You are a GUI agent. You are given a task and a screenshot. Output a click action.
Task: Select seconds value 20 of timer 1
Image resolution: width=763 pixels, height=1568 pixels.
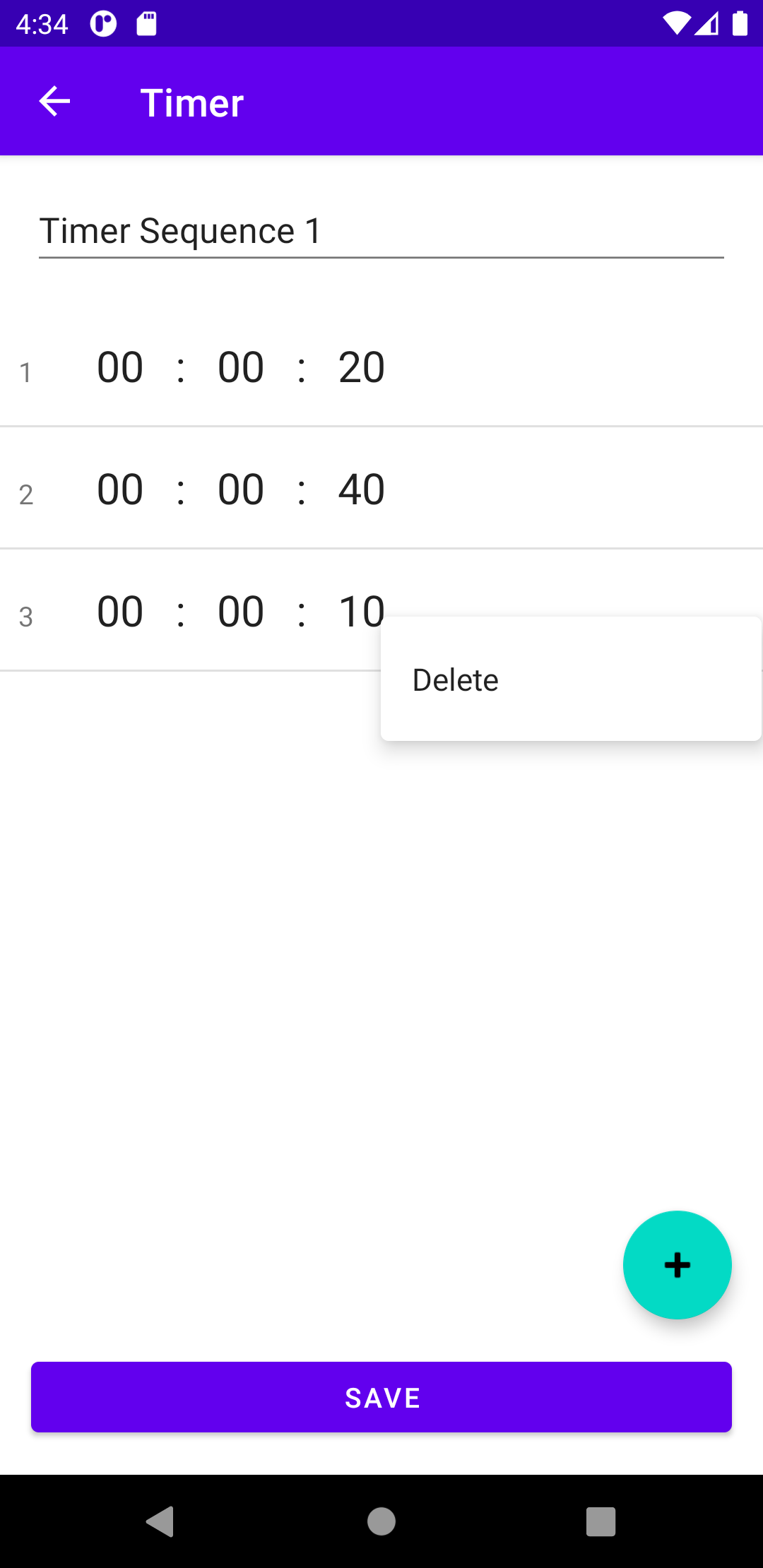click(x=361, y=367)
